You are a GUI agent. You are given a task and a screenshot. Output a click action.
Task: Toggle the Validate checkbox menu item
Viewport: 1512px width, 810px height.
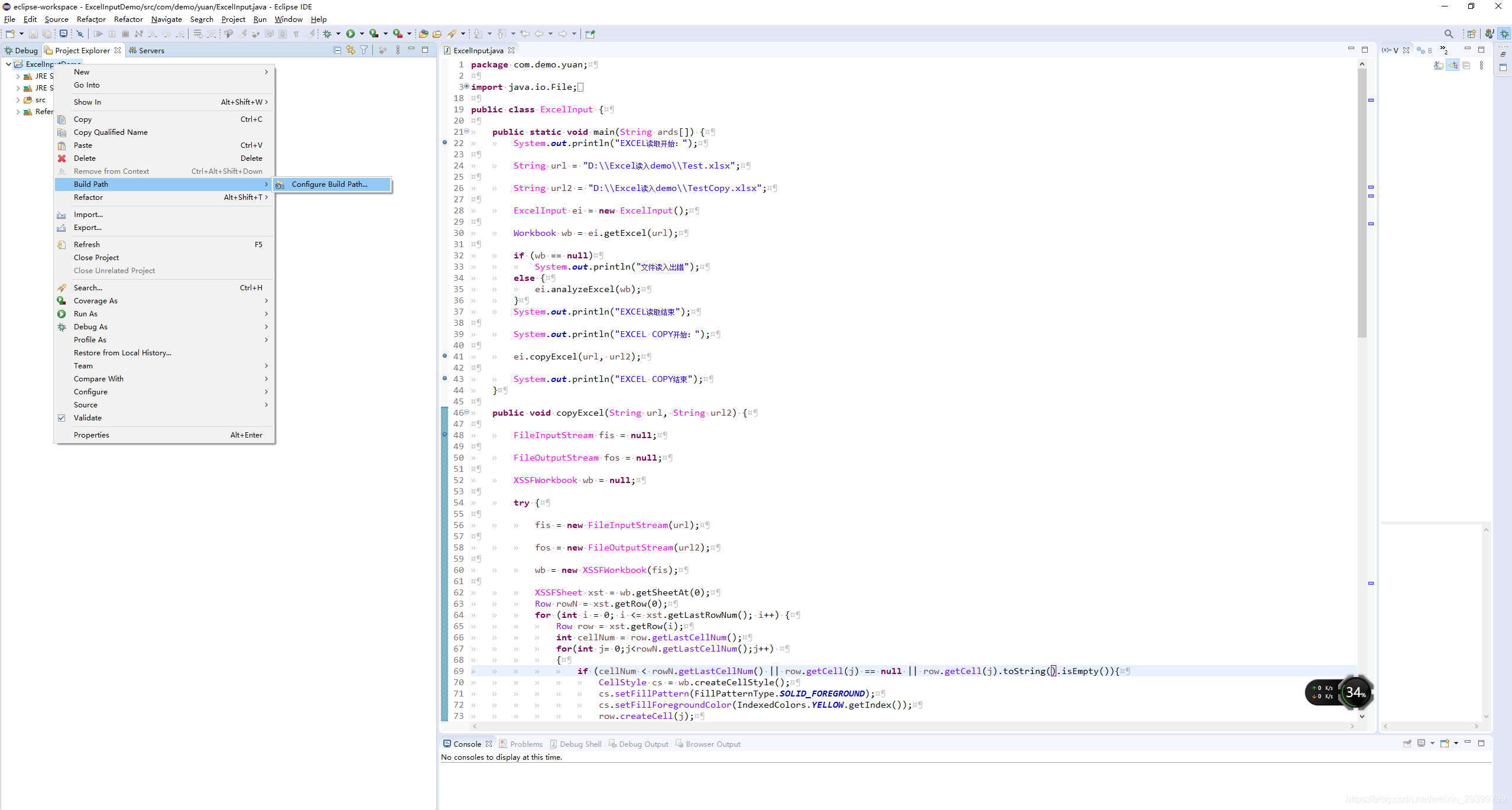click(87, 417)
